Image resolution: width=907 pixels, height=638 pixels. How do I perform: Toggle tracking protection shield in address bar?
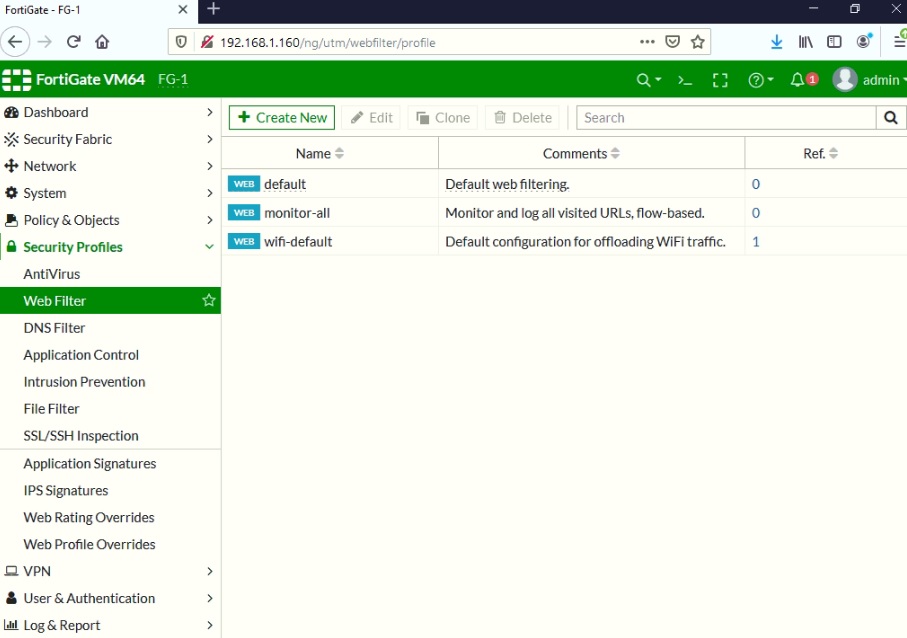click(x=181, y=41)
